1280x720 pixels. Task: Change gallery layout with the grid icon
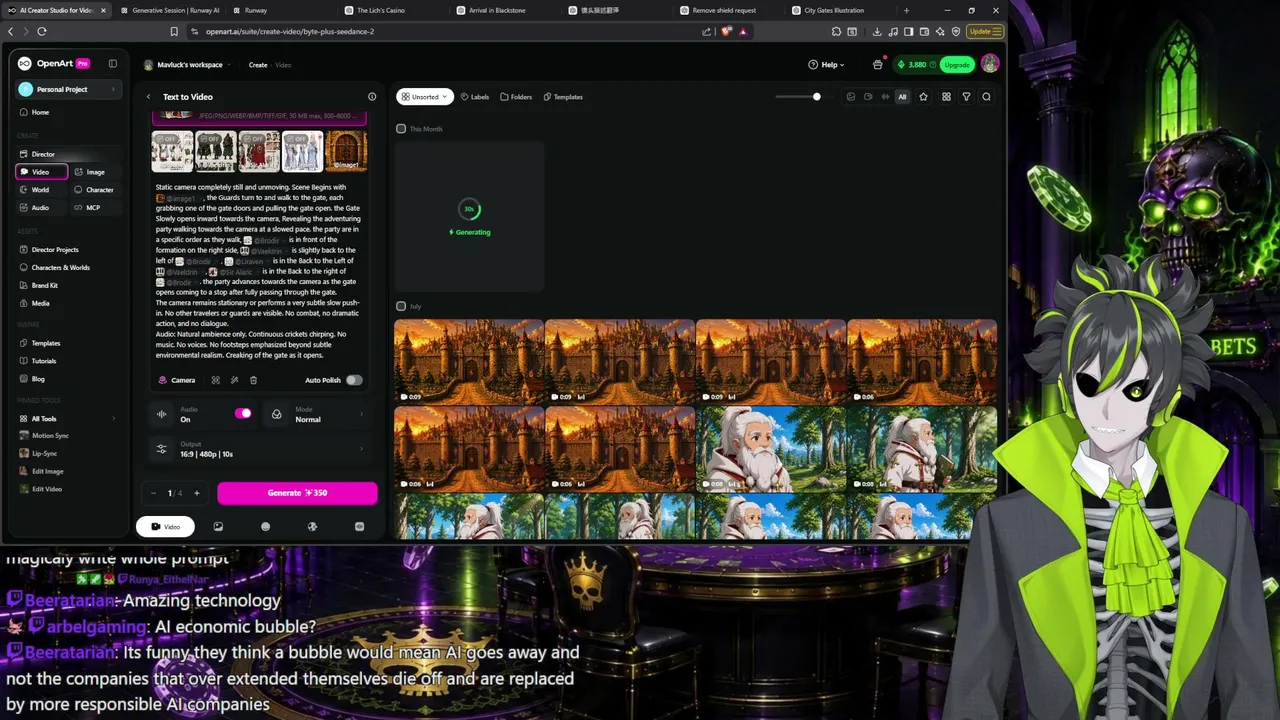946,97
